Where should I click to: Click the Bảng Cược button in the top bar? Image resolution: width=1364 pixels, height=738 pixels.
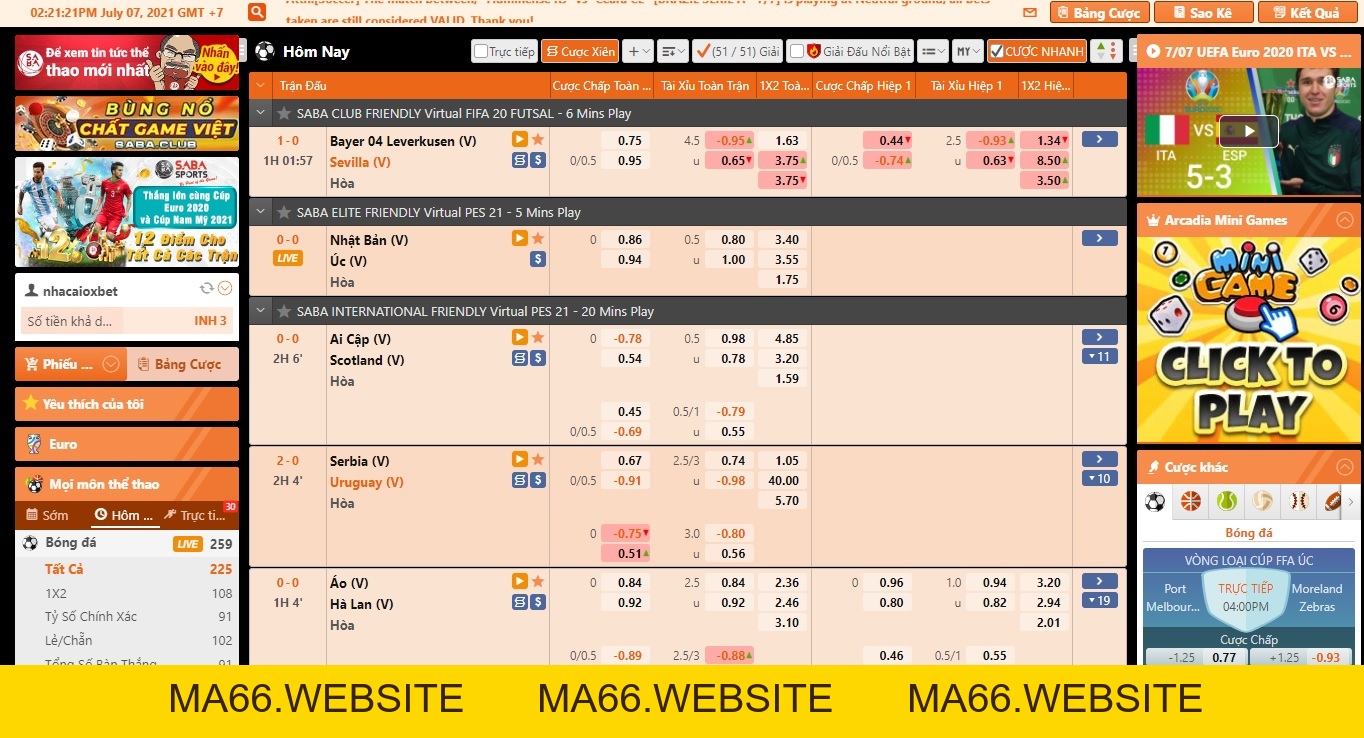[x=1099, y=13]
